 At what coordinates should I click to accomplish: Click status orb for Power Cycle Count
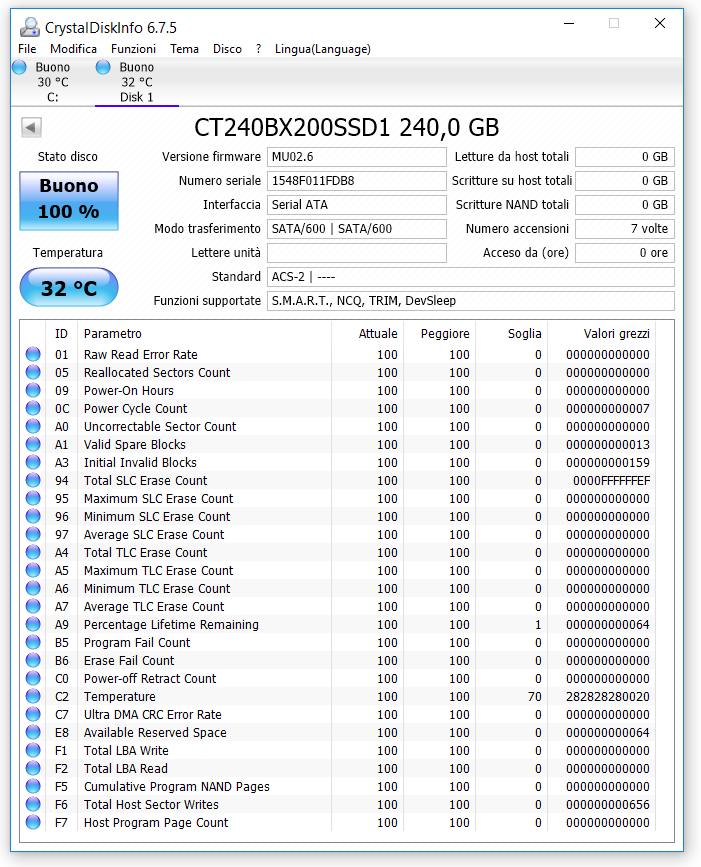(x=33, y=408)
